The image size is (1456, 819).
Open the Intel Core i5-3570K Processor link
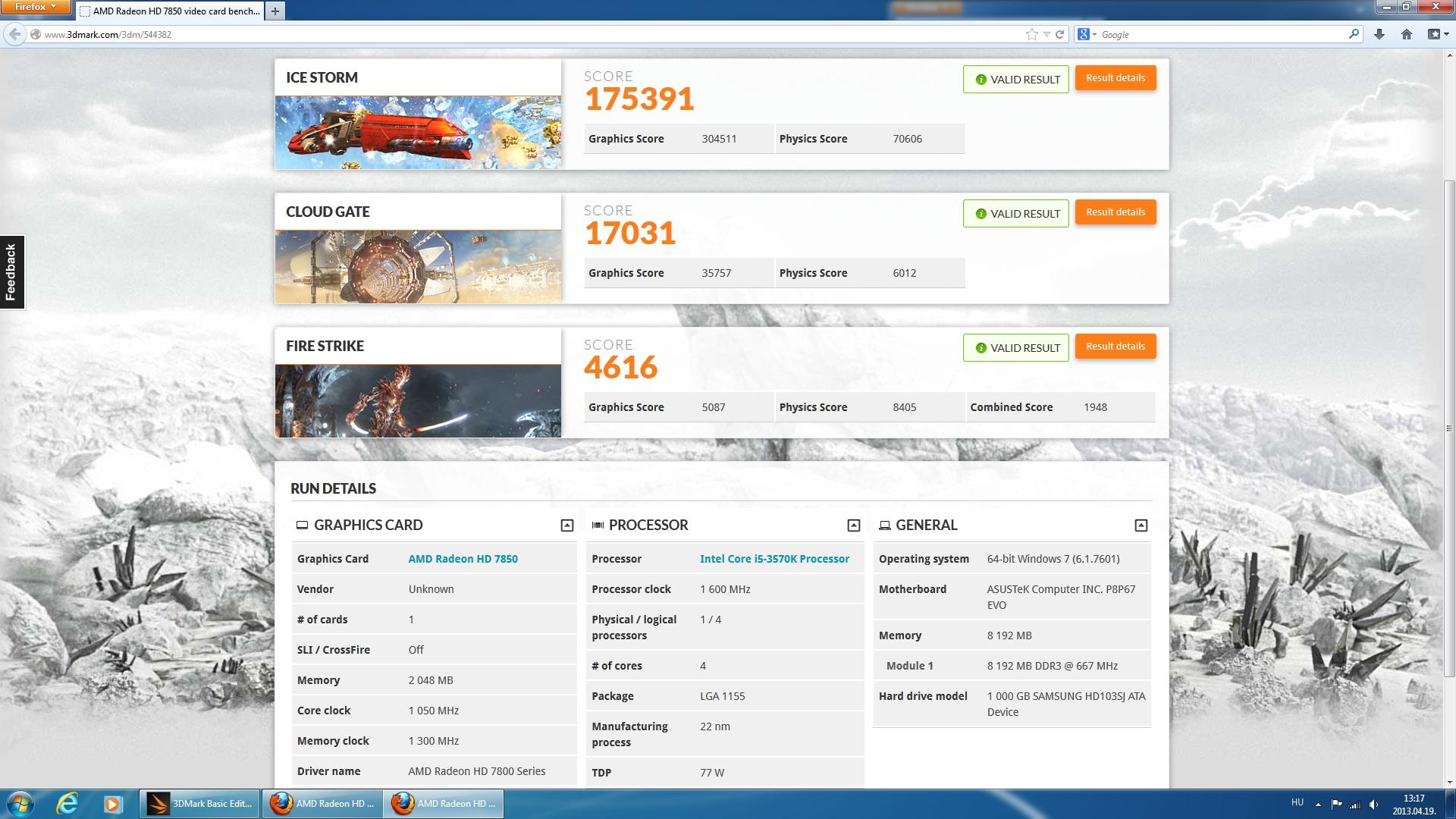point(774,559)
